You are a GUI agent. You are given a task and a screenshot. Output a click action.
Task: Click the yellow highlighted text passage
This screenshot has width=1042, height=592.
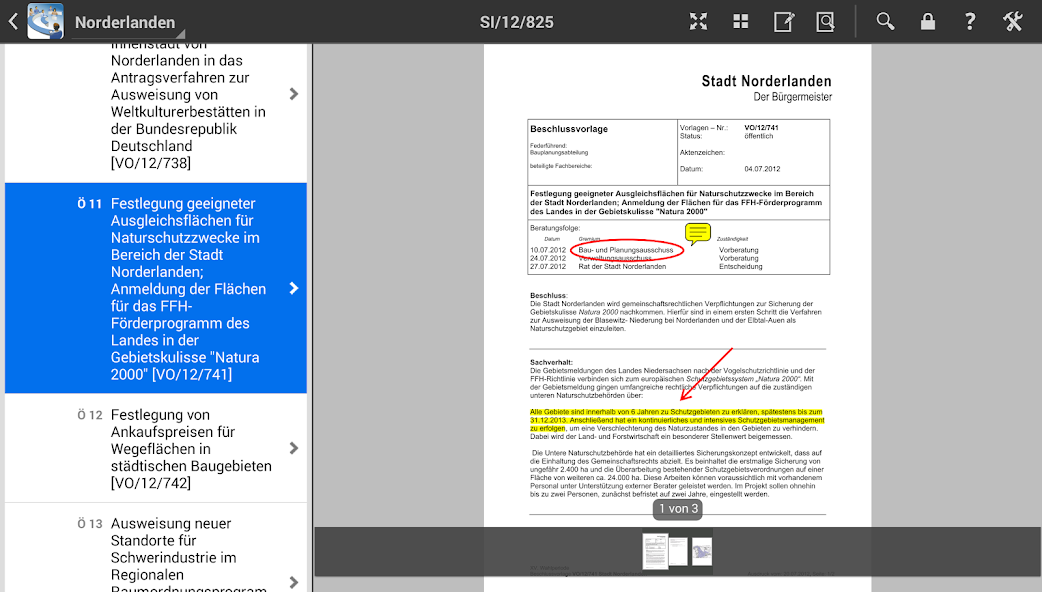[x=677, y=420]
